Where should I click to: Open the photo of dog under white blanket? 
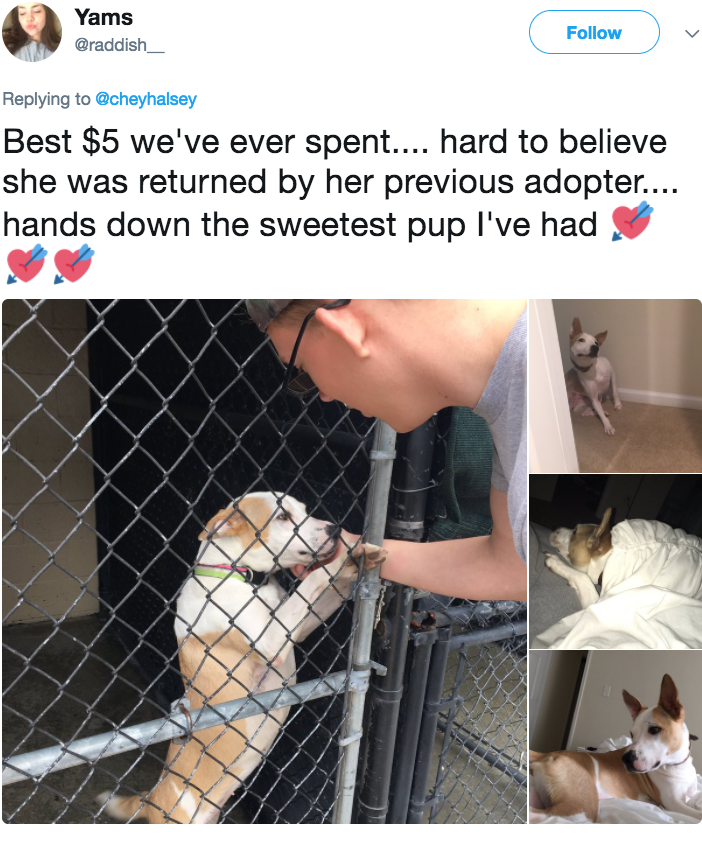(x=616, y=561)
